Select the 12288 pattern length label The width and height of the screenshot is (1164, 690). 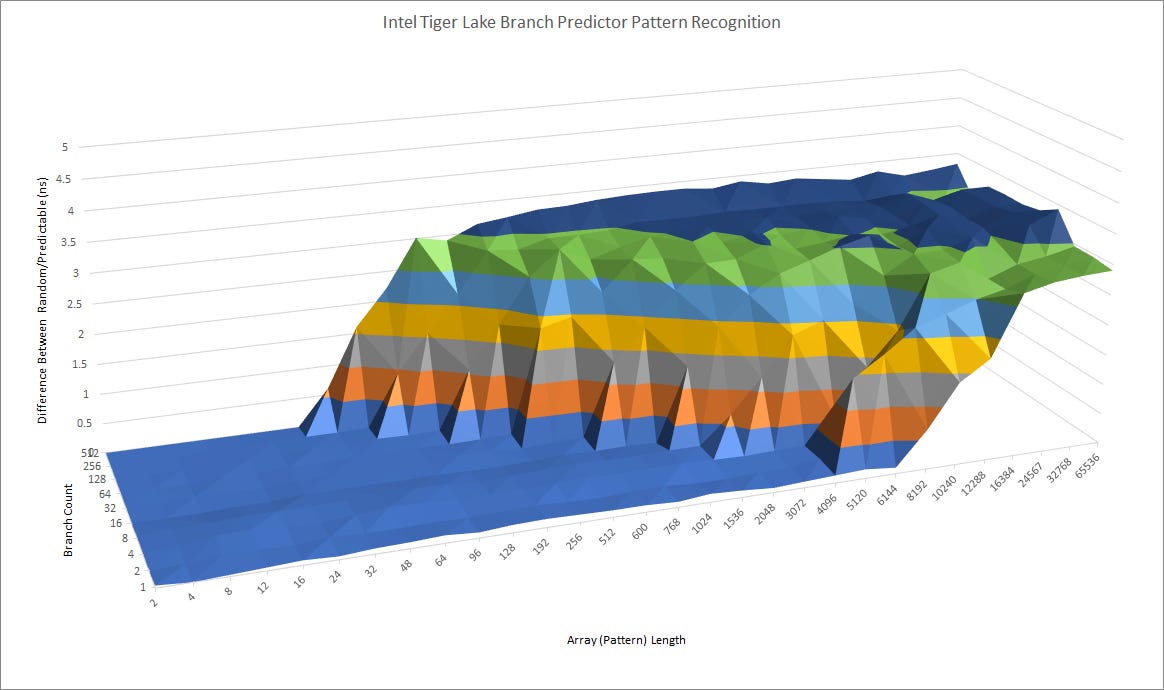[x=972, y=482]
